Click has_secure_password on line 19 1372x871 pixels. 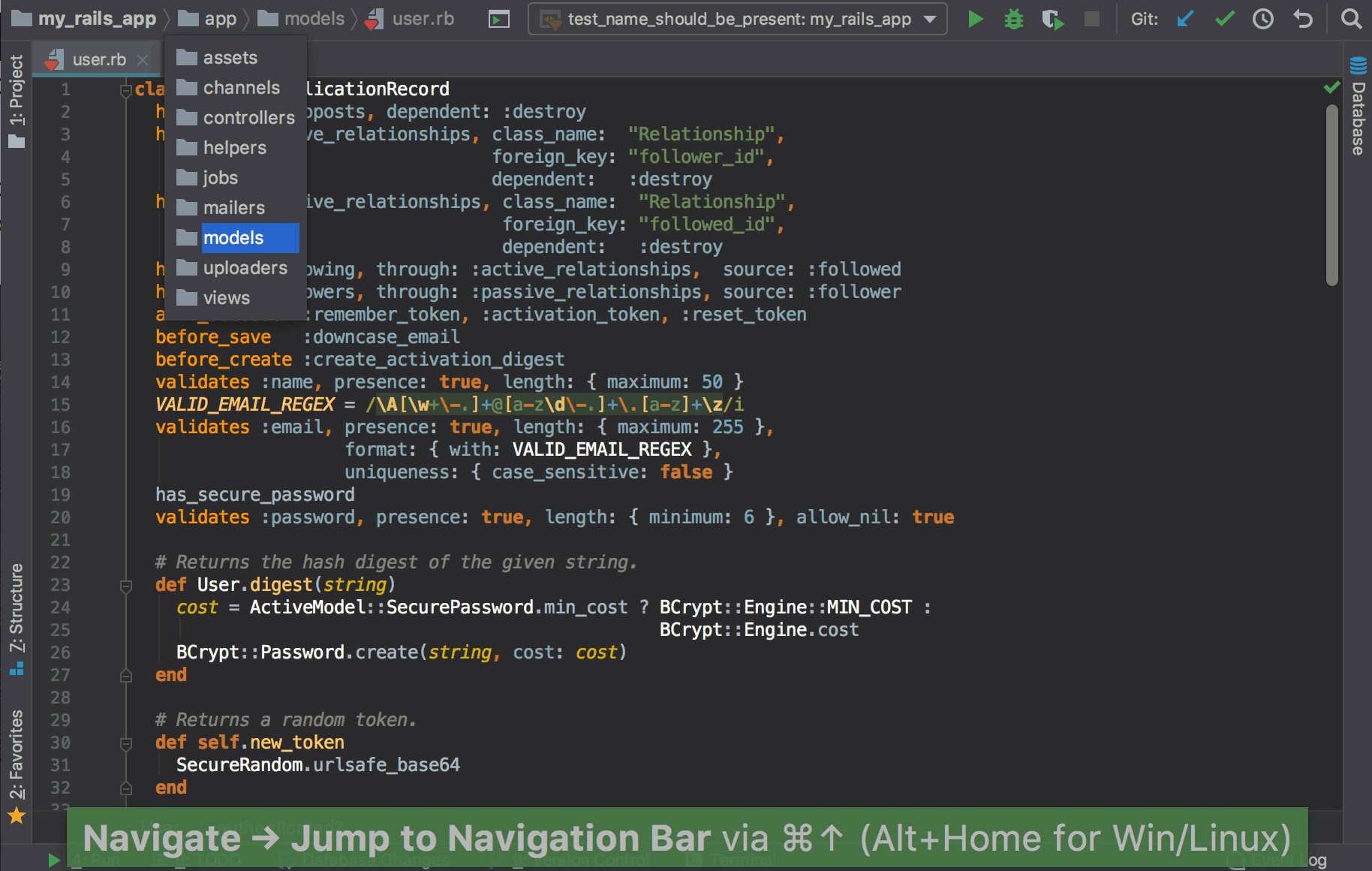255,495
